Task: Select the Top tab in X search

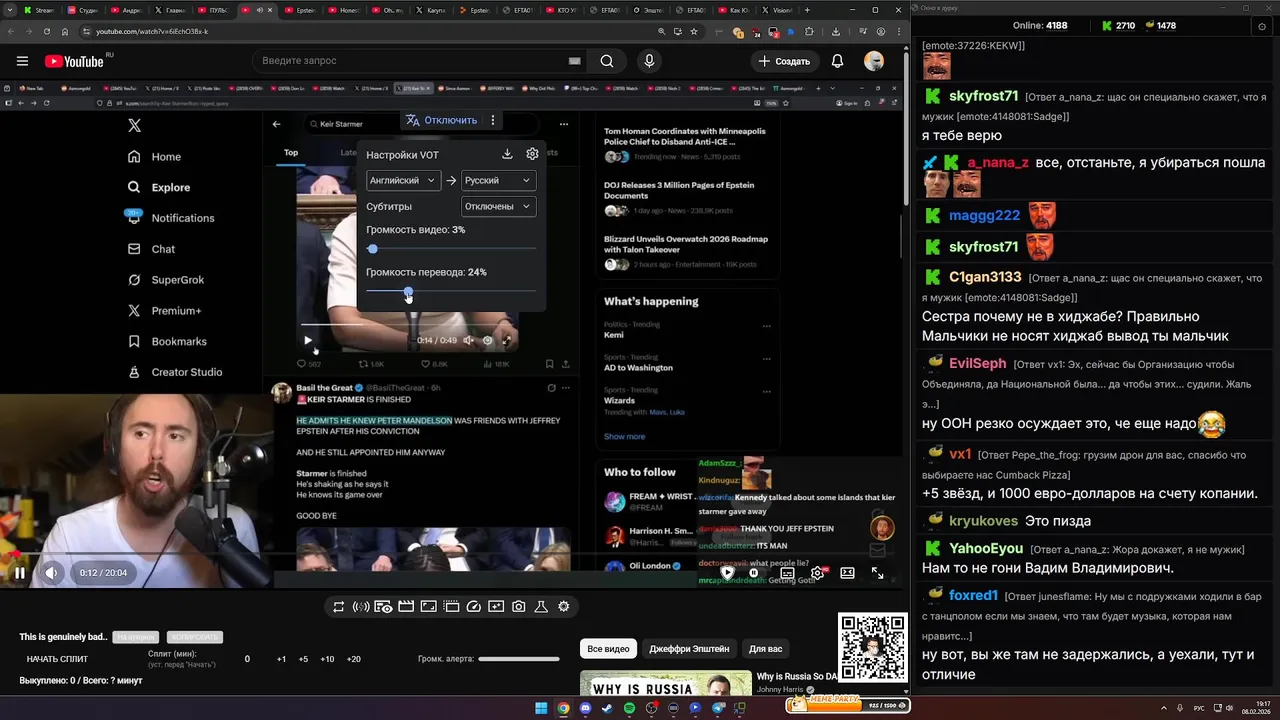Action: tap(291, 153)
